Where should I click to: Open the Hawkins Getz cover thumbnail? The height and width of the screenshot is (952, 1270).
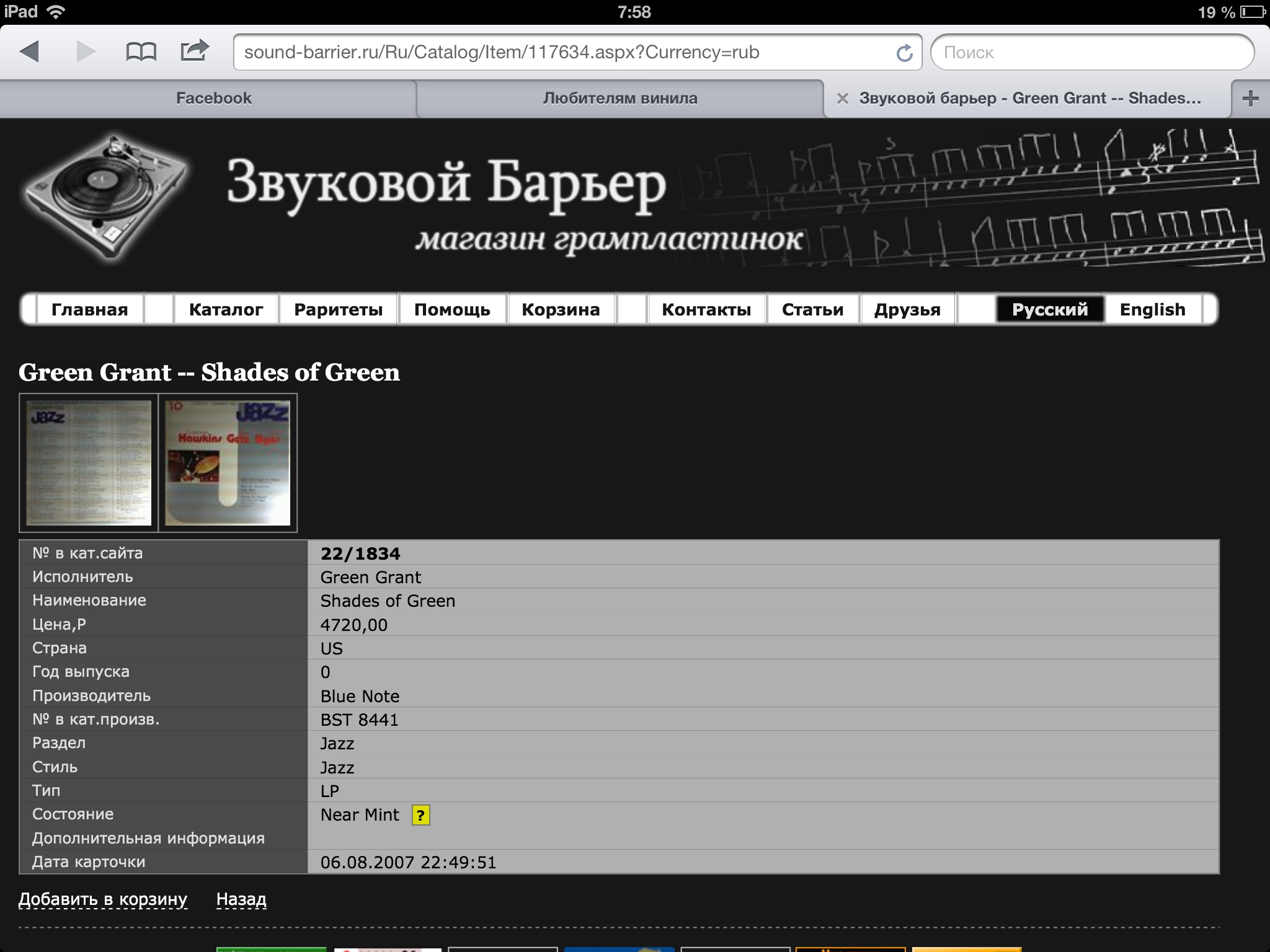(x=228, y=463)
